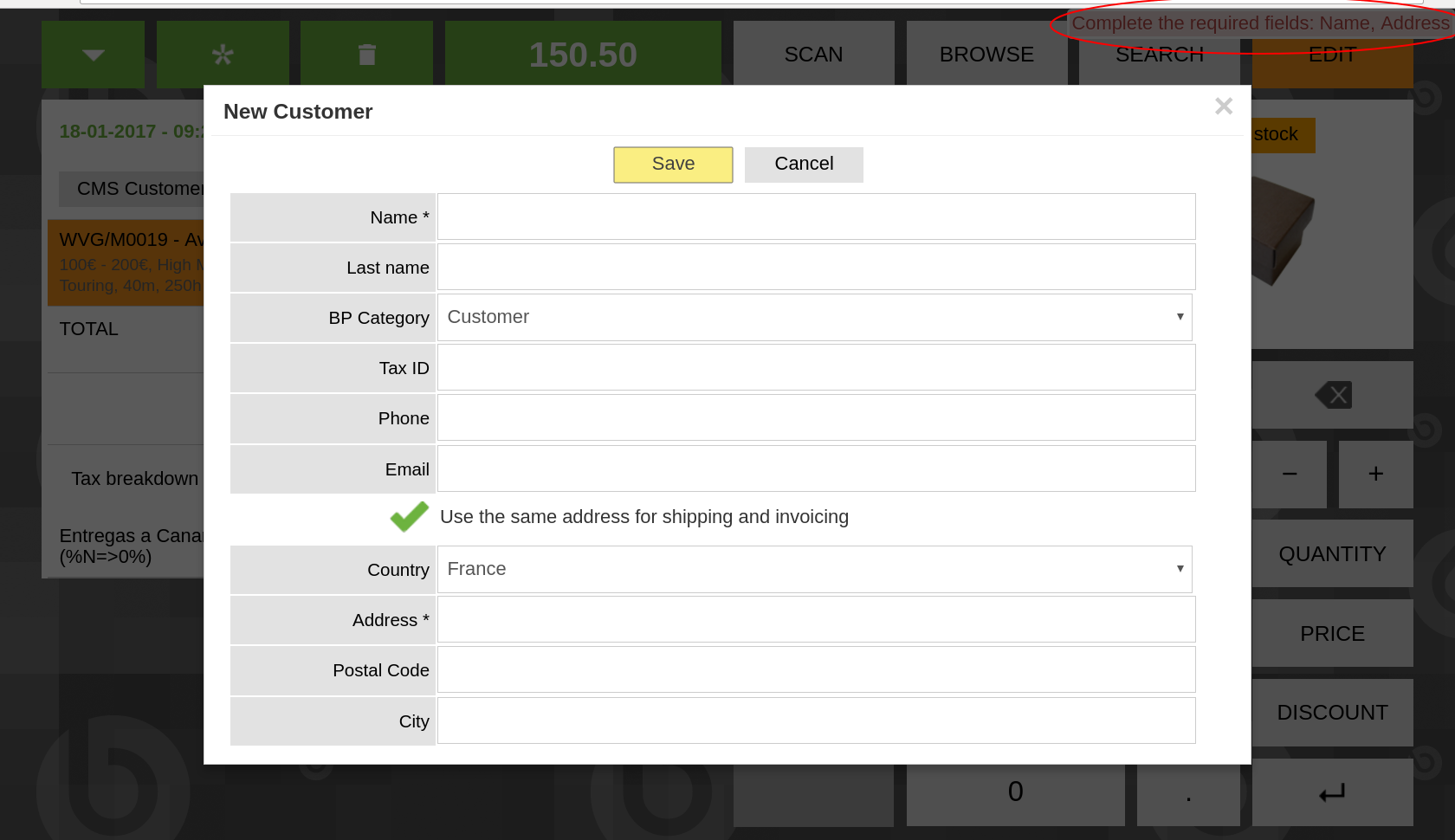Click the orange stock button
1455x840 pixels.
(x=1282, y=135)
